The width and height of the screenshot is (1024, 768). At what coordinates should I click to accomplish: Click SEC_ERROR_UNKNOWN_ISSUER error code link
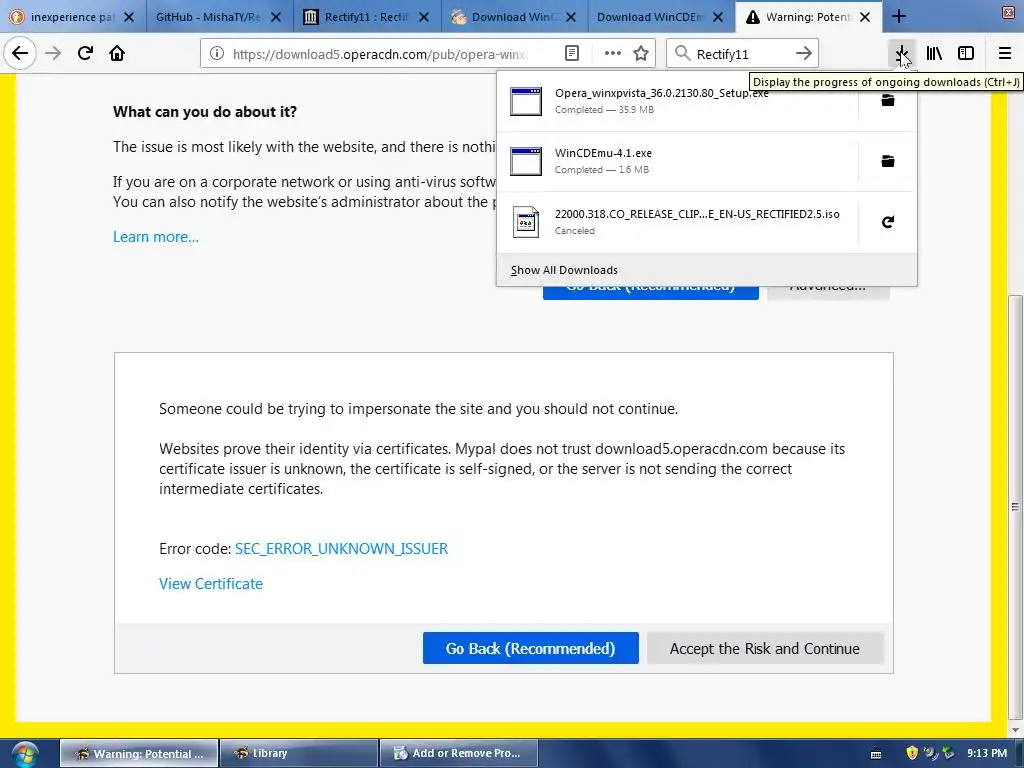tap(342, 549)
